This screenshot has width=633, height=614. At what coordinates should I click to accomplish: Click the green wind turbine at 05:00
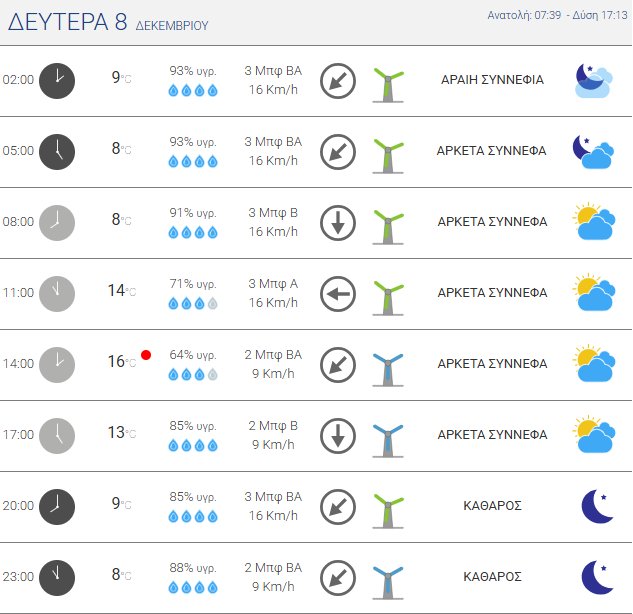(x=387, y=152)
